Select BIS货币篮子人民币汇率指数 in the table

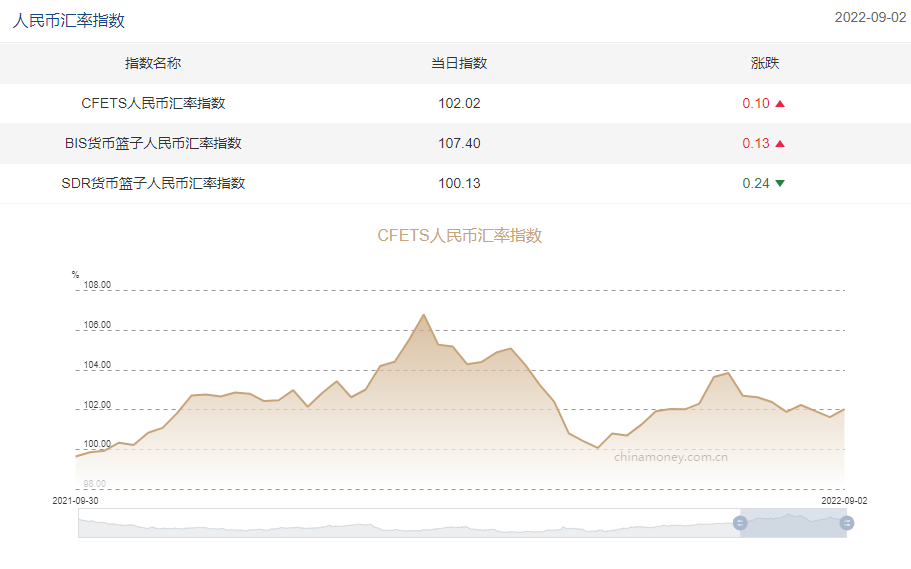[153, 143]
